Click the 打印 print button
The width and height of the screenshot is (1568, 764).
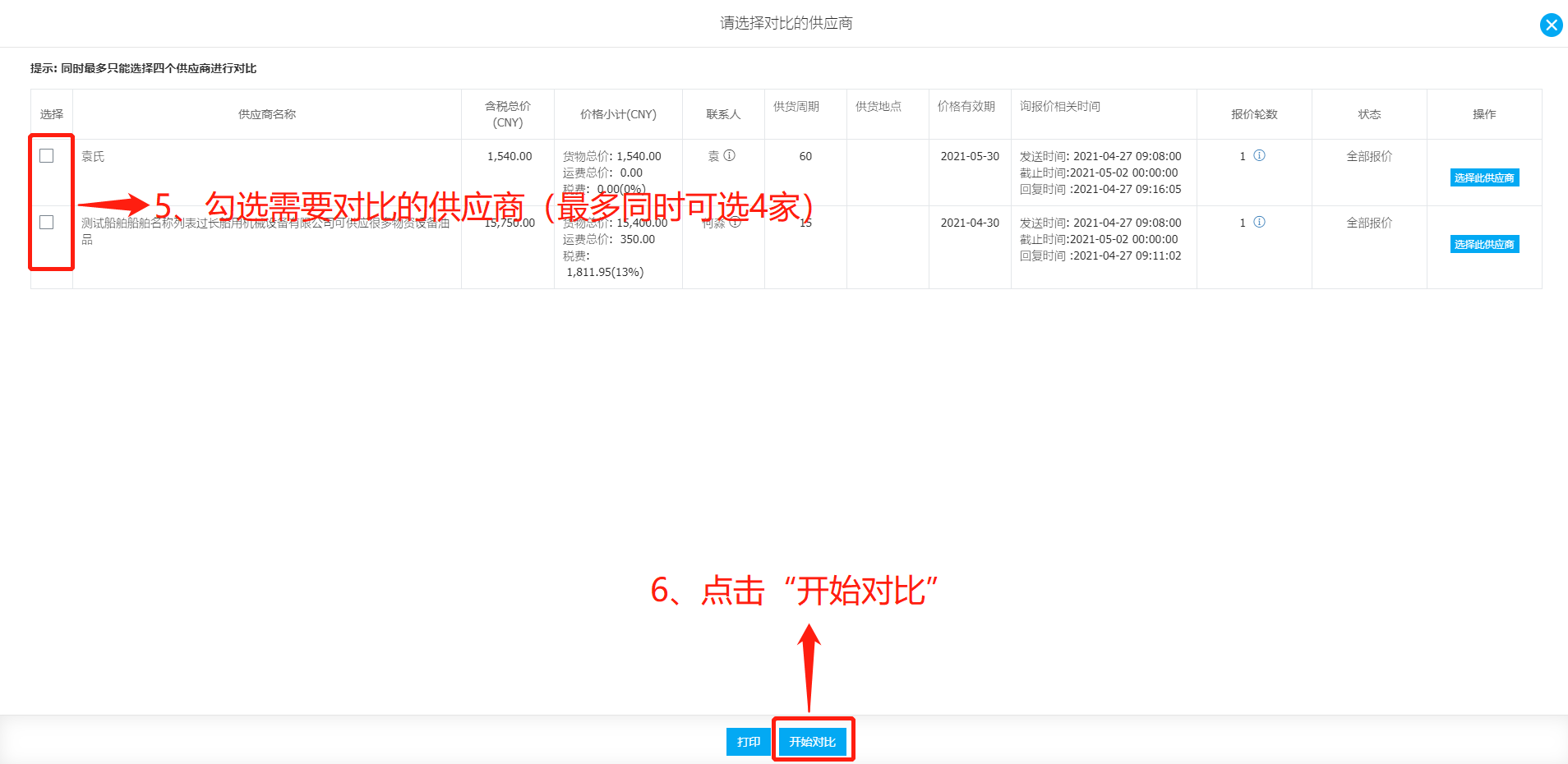(749, 742)
